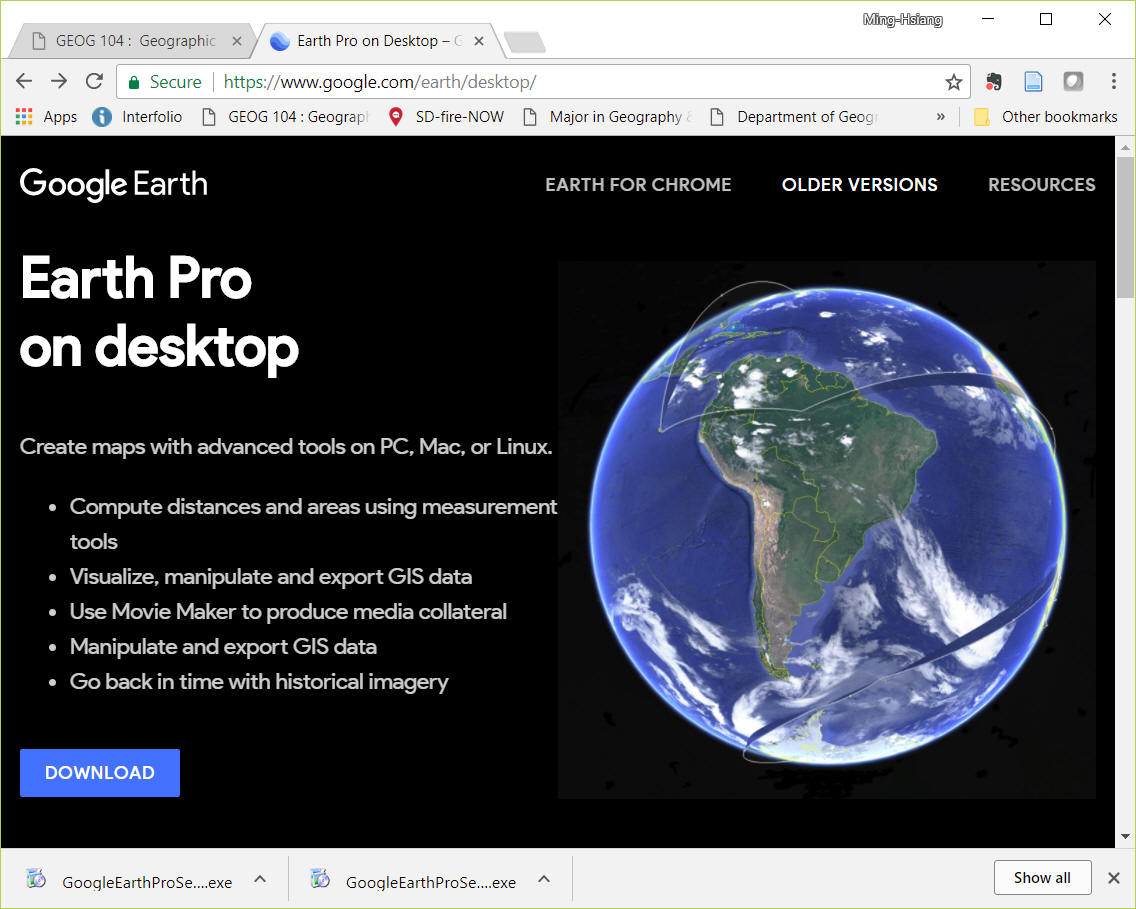The image size is (1136, 909).
Task: Click the Google Earth logo
Action: [114, 184]
